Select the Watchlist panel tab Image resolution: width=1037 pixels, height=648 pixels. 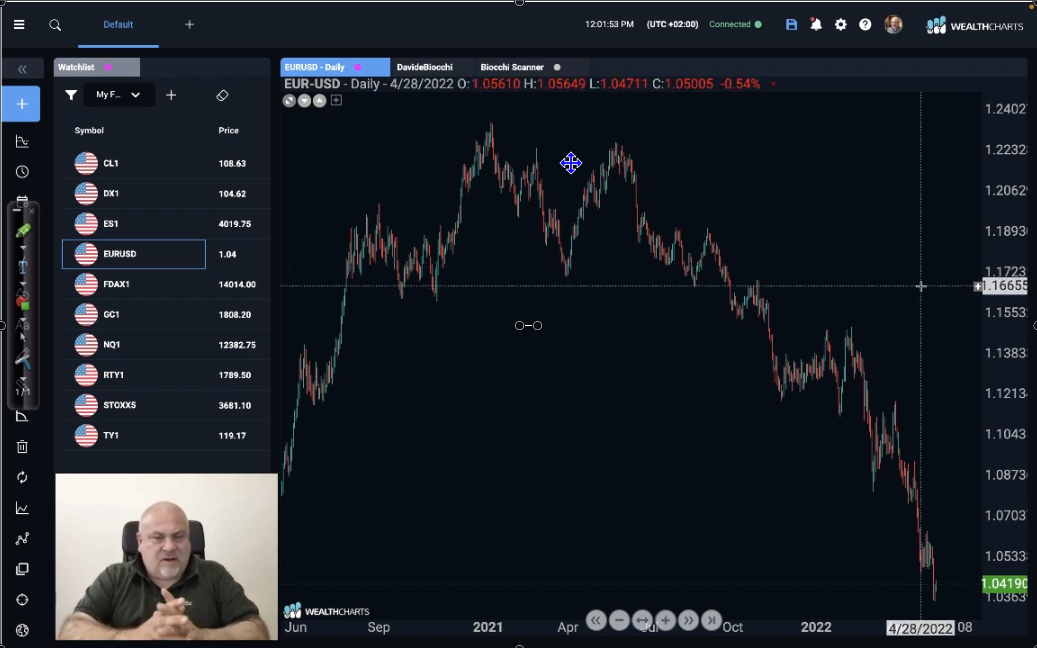(x=97, y=67)
